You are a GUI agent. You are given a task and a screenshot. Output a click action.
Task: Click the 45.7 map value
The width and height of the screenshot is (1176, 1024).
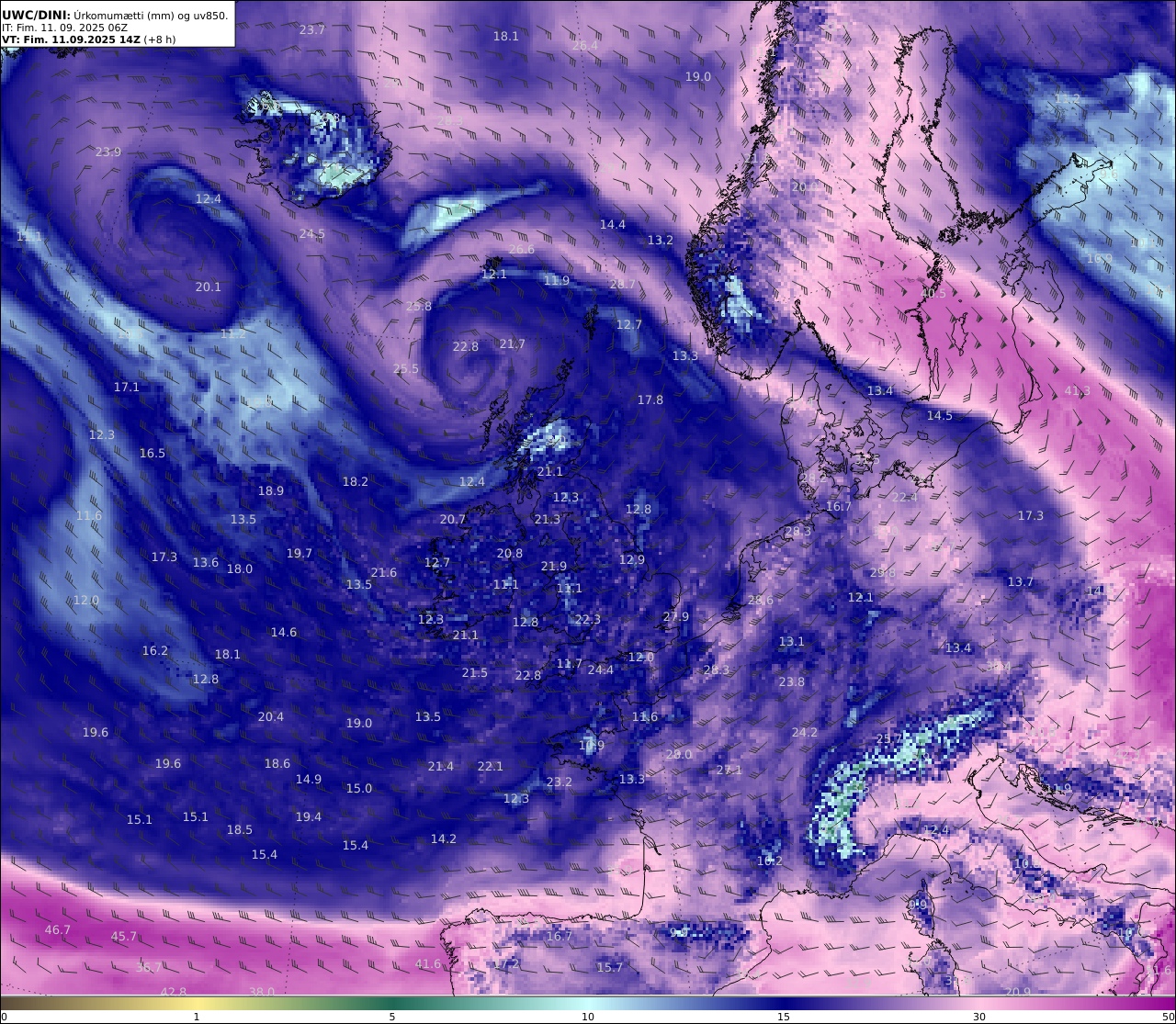coord(124,936)
